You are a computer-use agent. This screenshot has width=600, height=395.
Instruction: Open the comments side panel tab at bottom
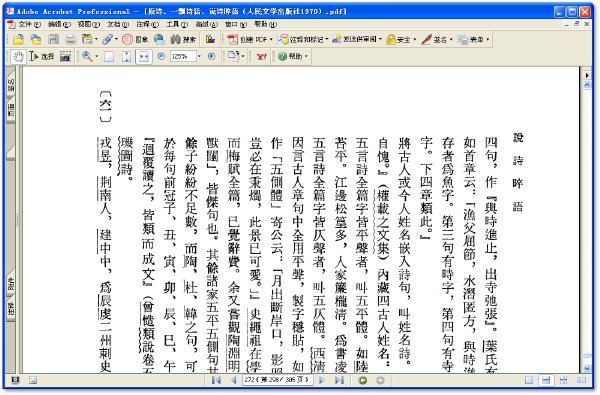tap(11, 308)
